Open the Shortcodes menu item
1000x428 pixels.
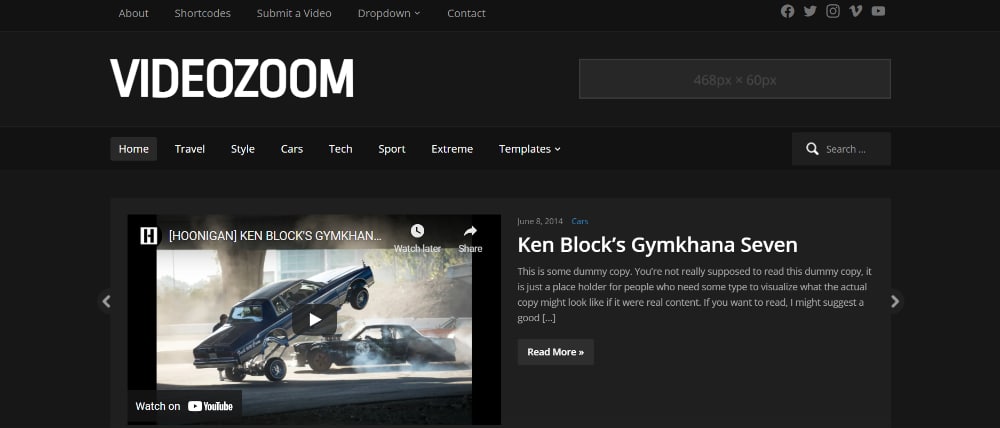tap(203, 13)
